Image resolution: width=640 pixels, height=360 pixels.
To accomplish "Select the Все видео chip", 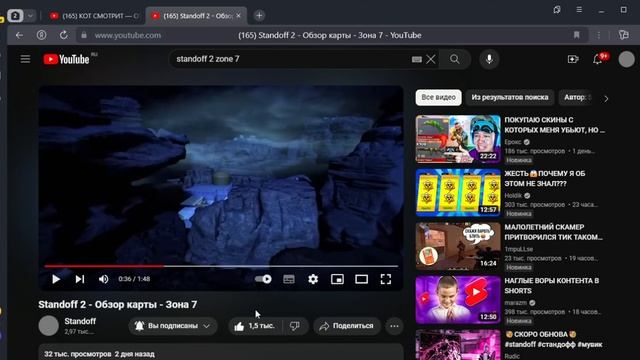I will coord(438,98).
